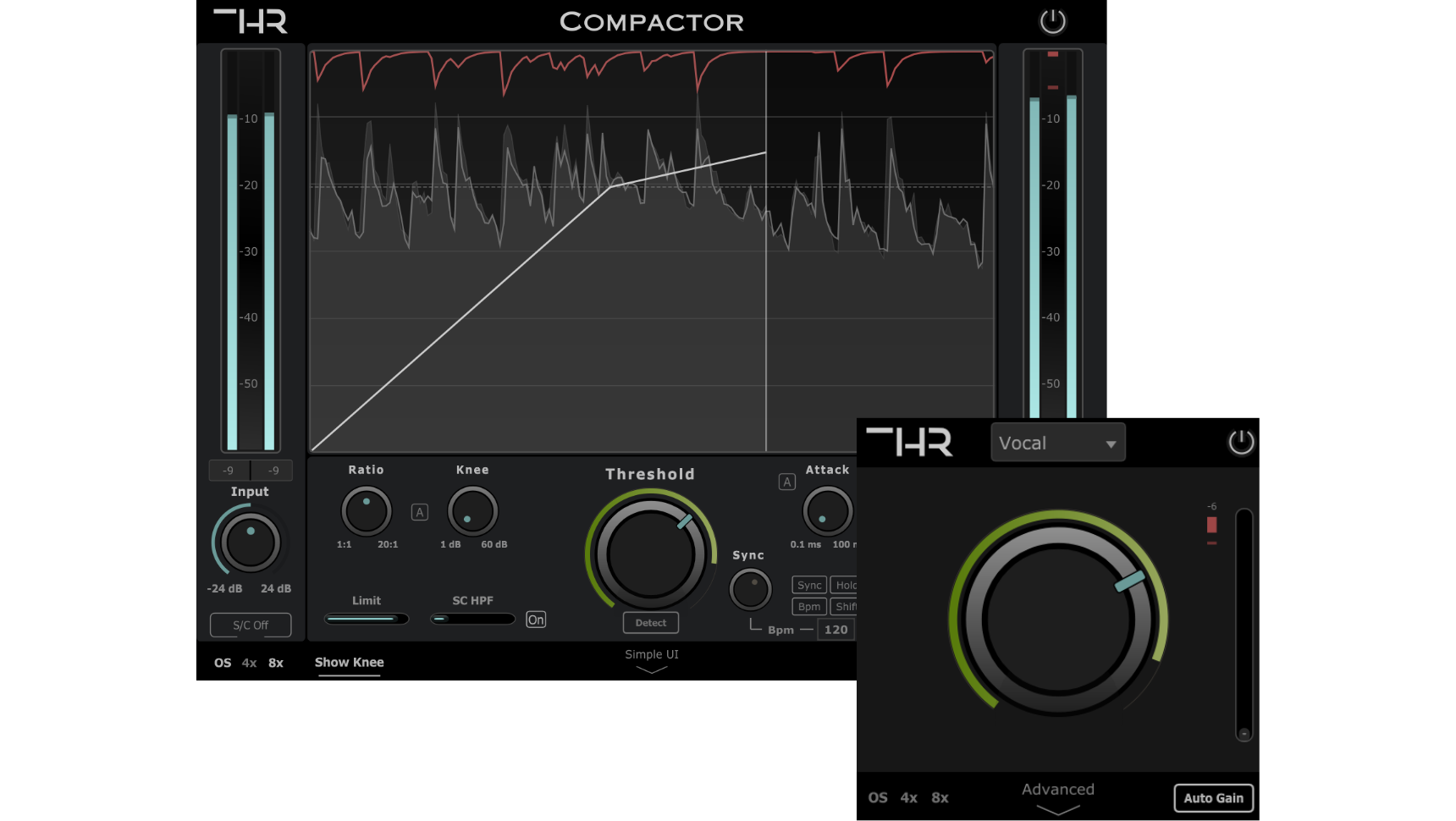Image resolution: width=1456 pixels, height=821 pixels.
Task: Toggle the power icon at top right
Action: pos(1052,20)
